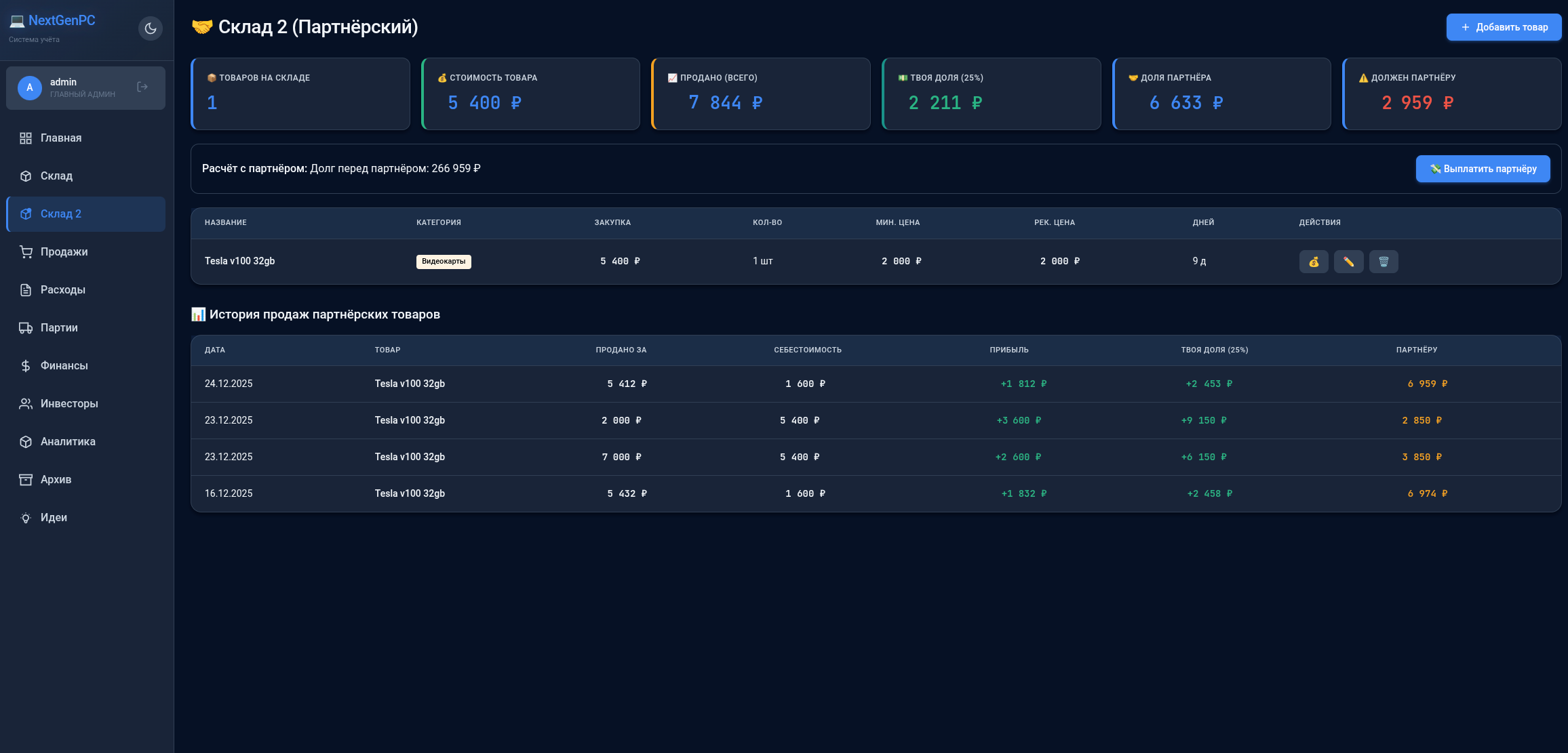This screenshot has height=753, width=1568.
Task: Click the Архив box icon
Action: pyautogui.click(x=26, y=480)
